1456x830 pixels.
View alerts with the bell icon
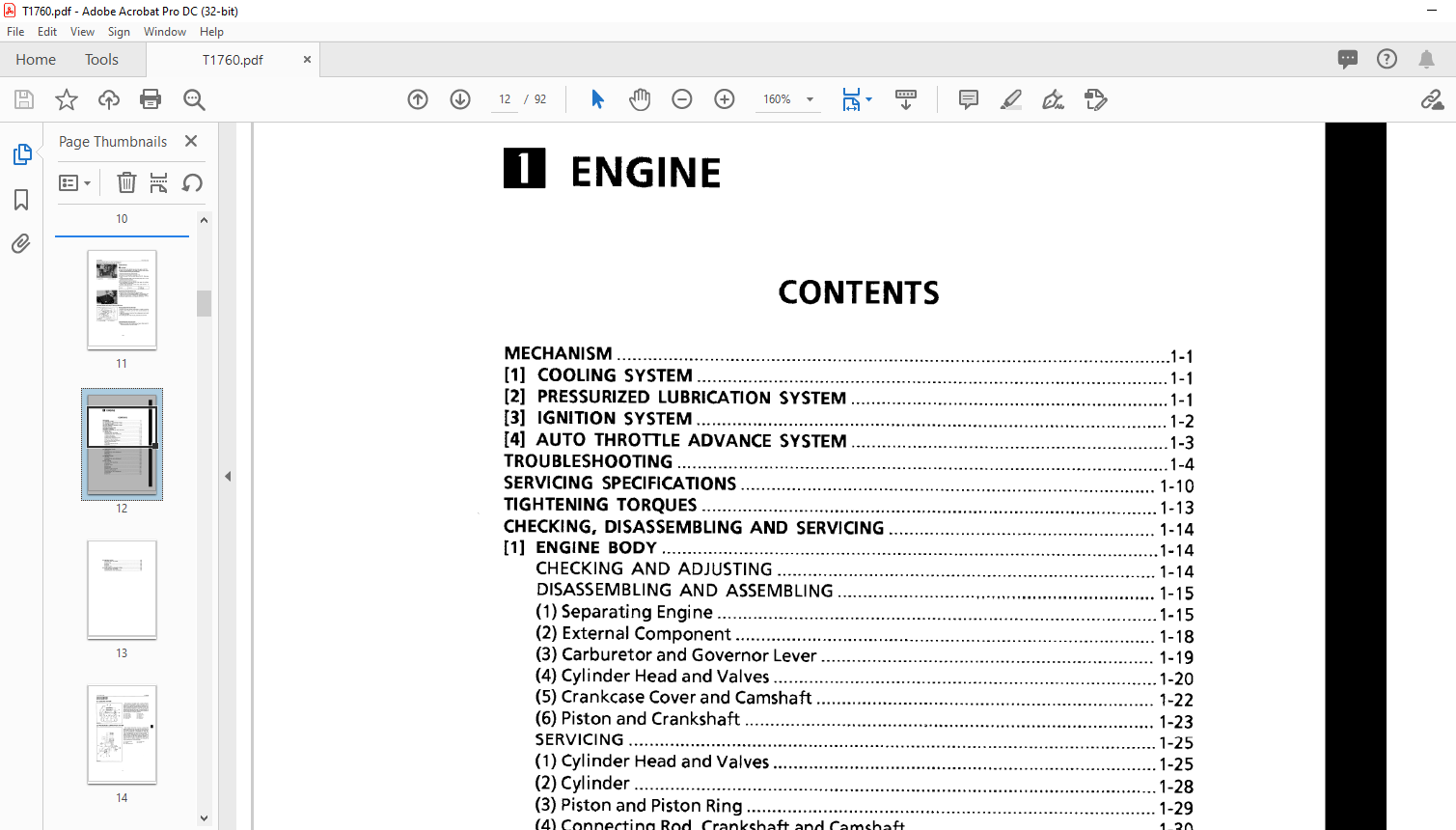pyautogui.click(x=1426, y=59)
